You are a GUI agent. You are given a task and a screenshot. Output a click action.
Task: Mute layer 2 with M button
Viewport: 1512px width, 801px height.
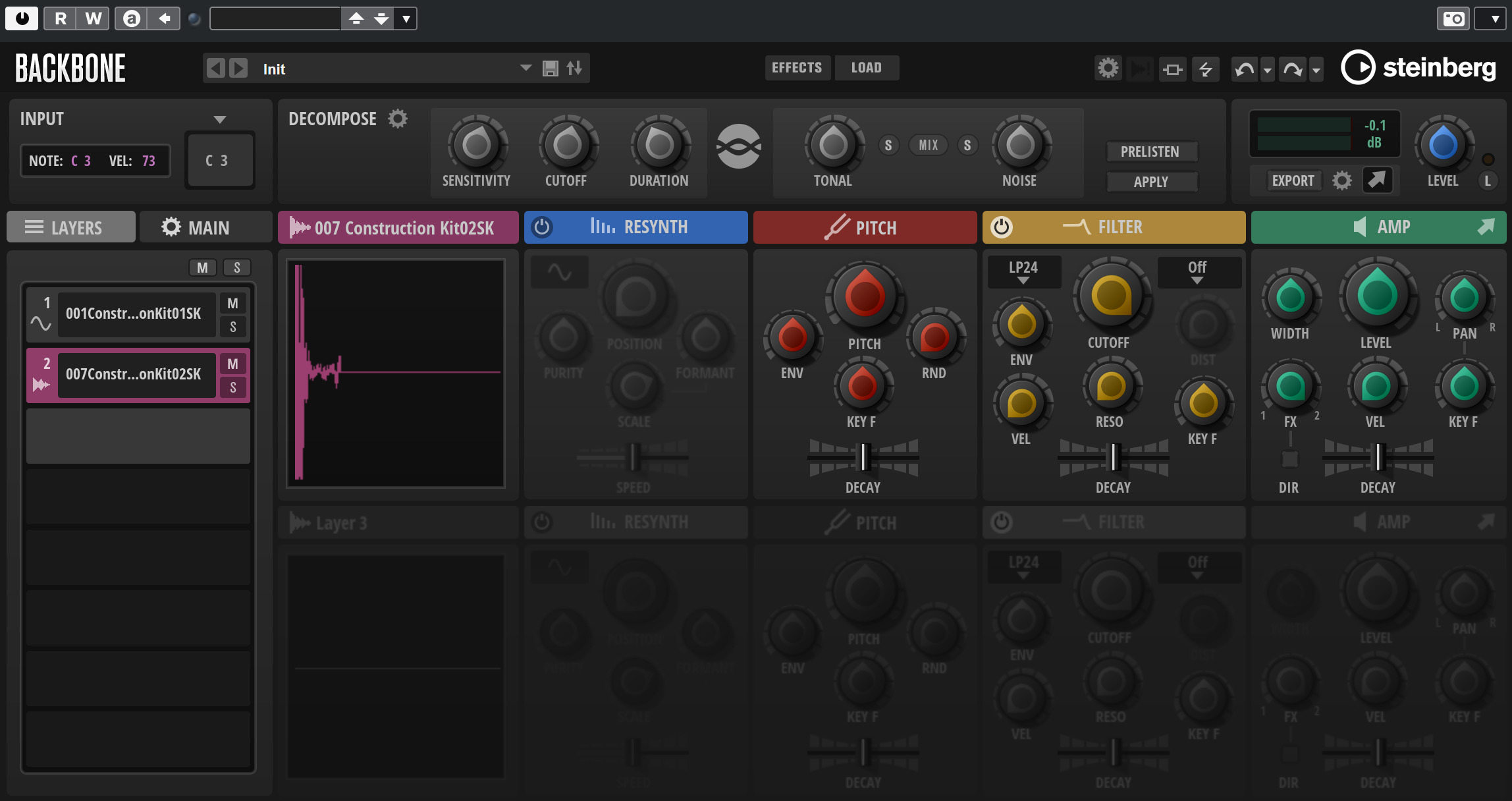(232, 364)
